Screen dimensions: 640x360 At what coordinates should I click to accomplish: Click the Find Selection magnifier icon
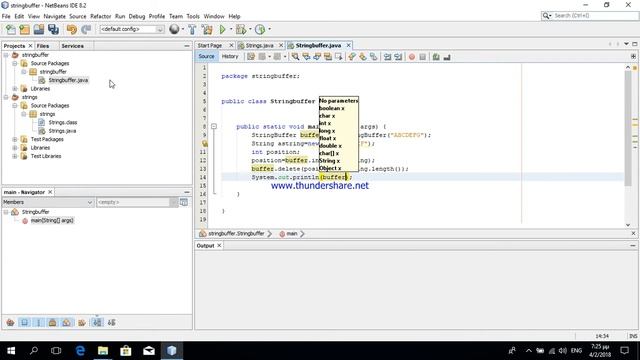(x=295, y=57)
